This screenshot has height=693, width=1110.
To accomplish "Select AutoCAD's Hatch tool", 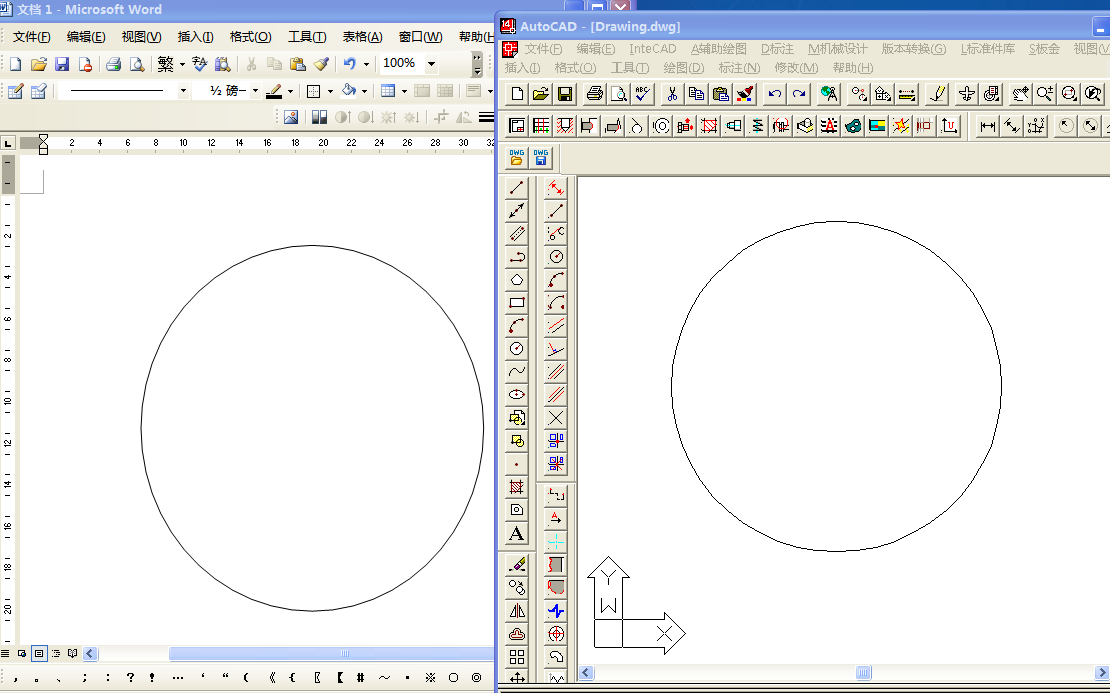I will (x=517, y=486).
